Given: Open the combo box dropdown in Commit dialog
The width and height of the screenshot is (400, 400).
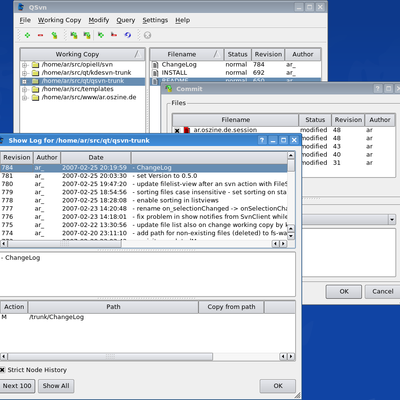Looking at the screenshot, I should [392, 219].
